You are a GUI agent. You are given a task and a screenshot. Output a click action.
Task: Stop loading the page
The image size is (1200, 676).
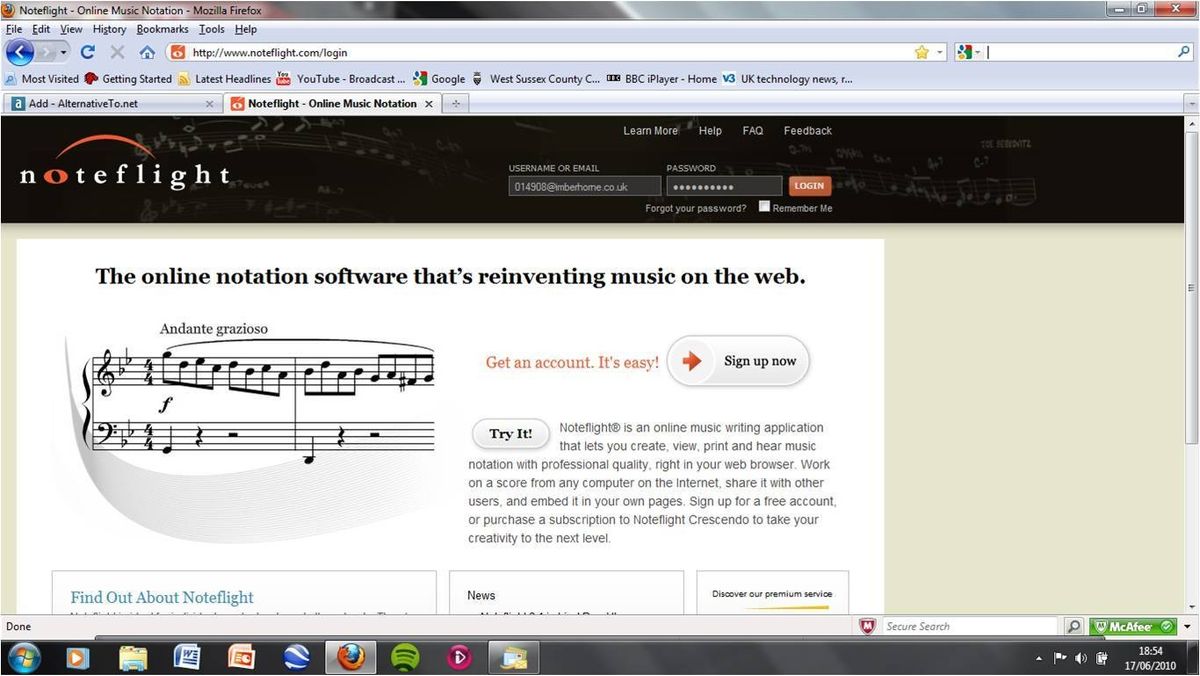coord(116,52)
